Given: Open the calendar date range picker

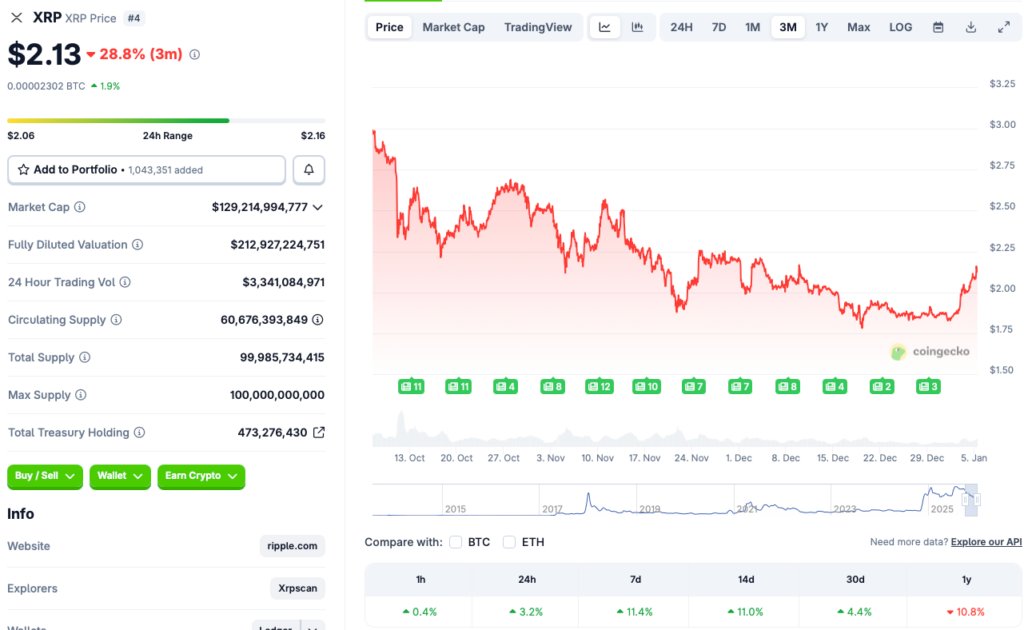Looking at the screenshot, I should tap(936, 27).
